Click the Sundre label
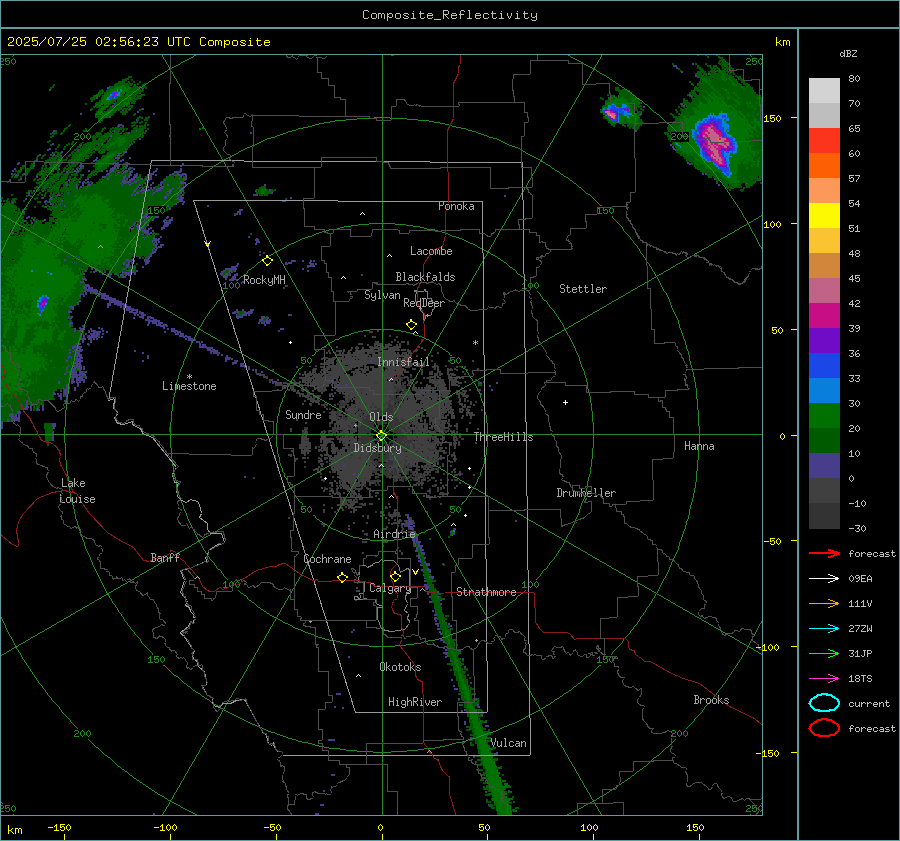The image size is (900, 841). pos(303,414)
